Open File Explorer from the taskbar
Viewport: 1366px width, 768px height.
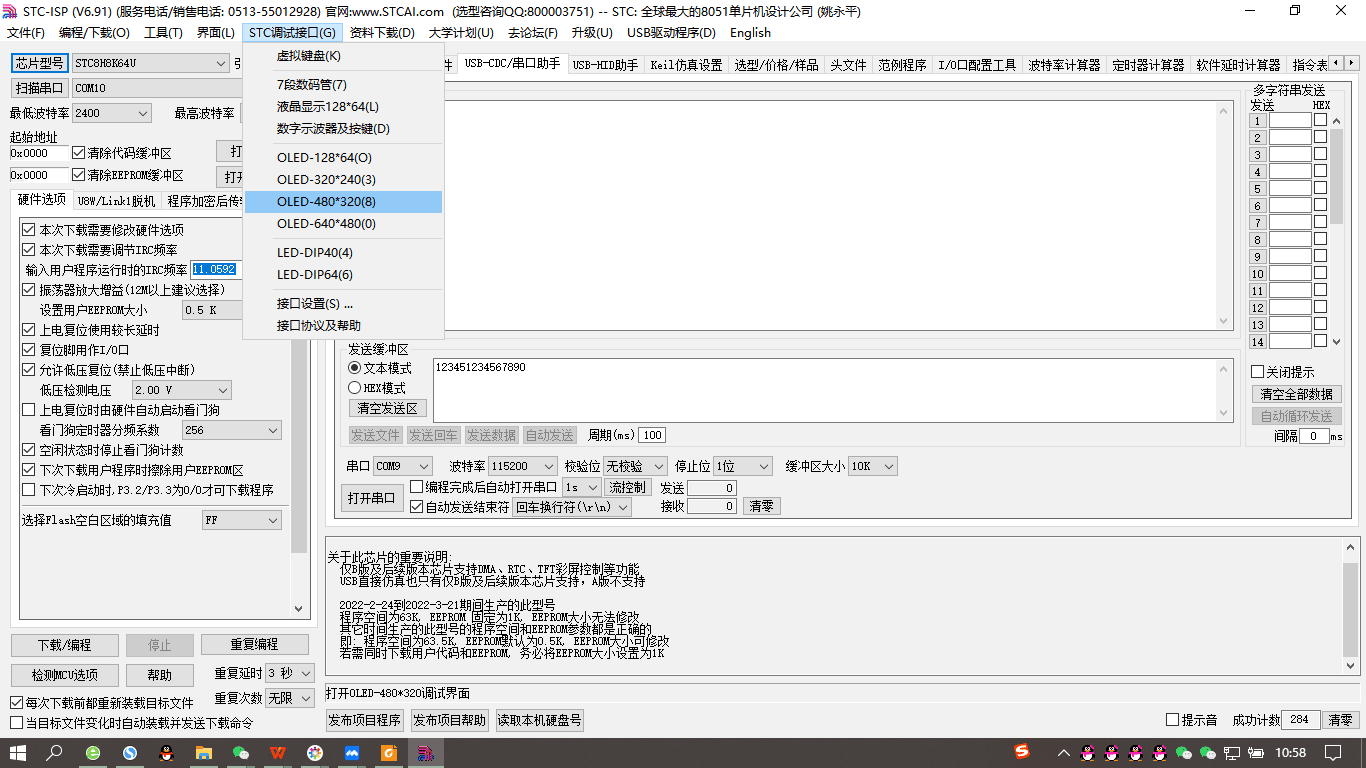click(204, 752)
